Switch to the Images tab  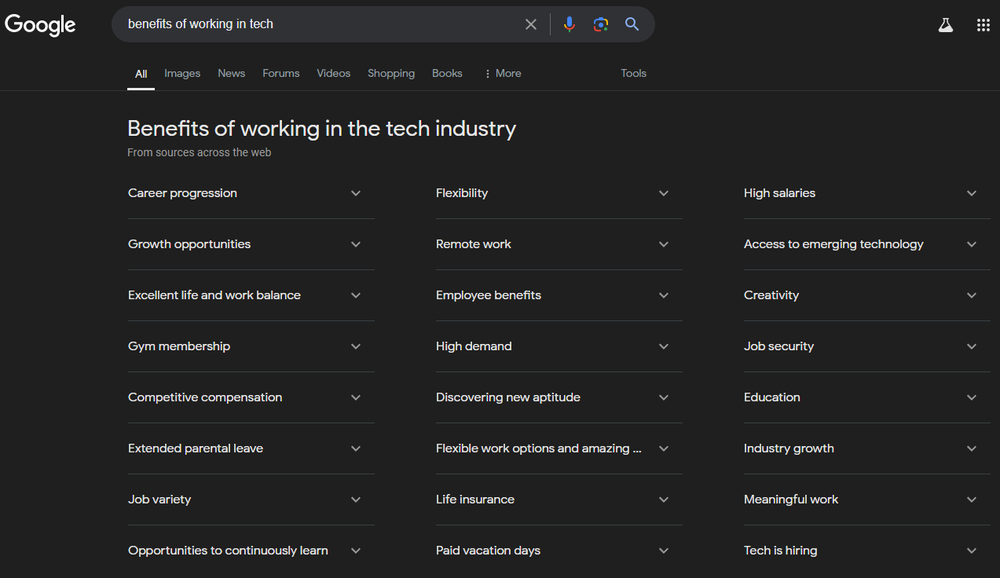(x=182, y=73)
